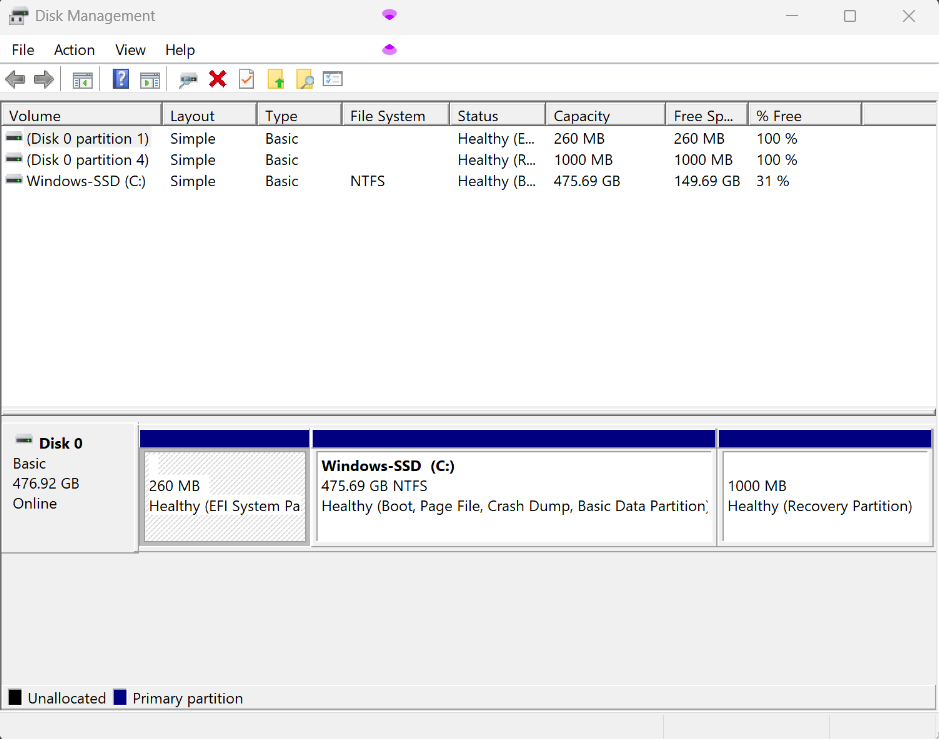Screen dimensions: 939x739
Task: Click the checklist settings toolbar icon
Action: tap(333, 80)
